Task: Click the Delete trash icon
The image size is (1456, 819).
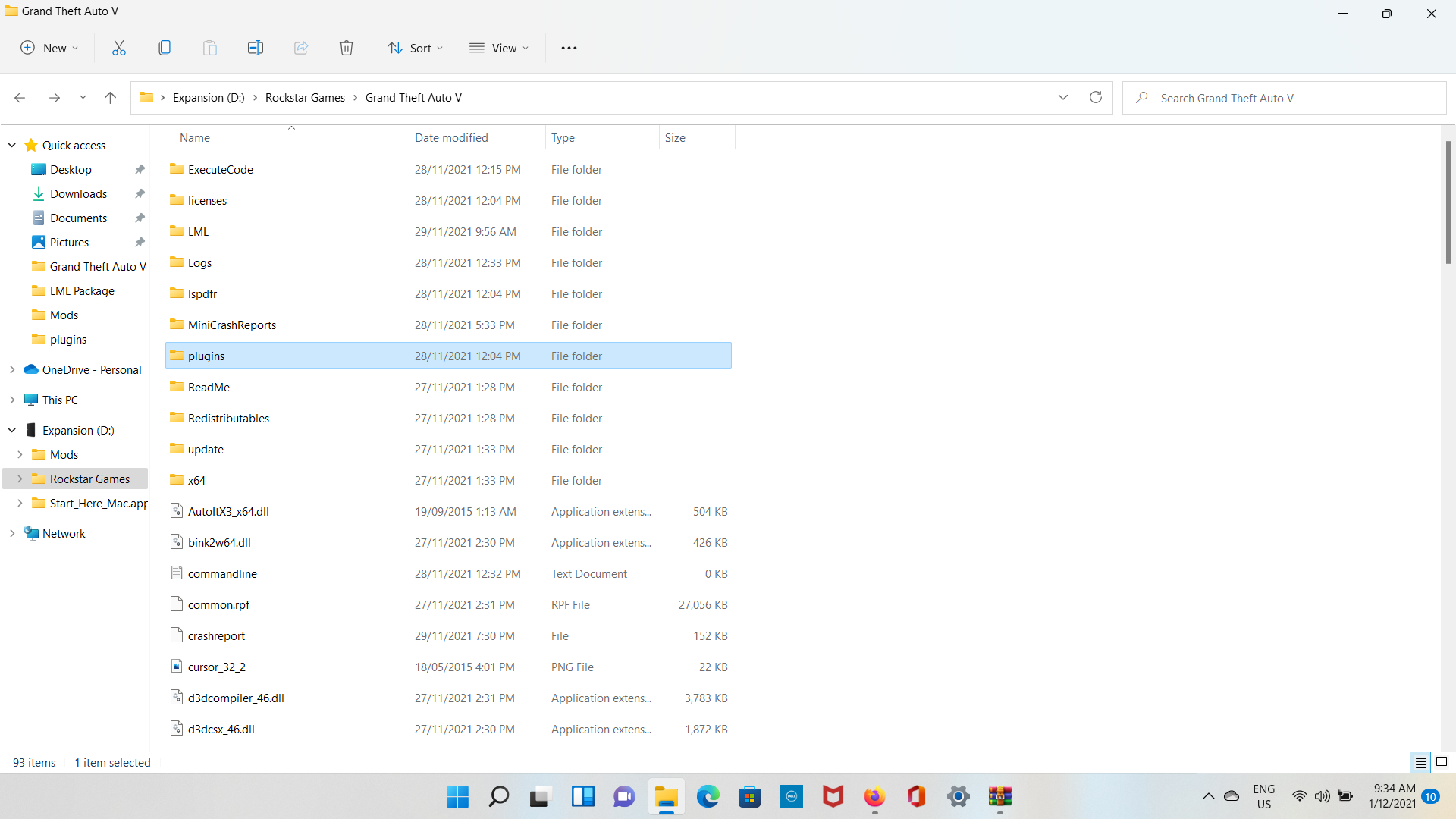Action: [x=347, y=48]
